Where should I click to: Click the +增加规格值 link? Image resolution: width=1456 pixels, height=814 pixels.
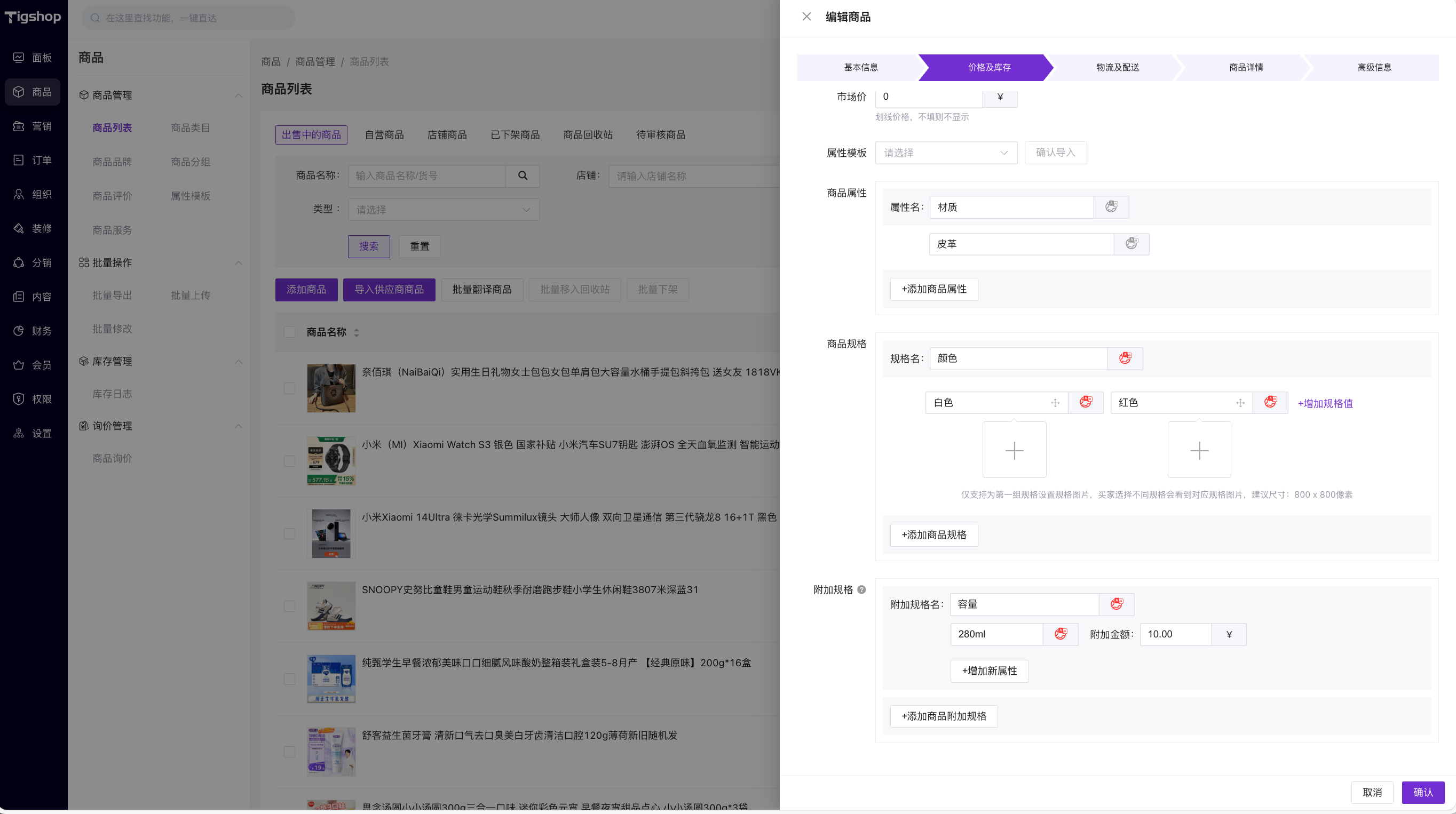click(1325, 403)
